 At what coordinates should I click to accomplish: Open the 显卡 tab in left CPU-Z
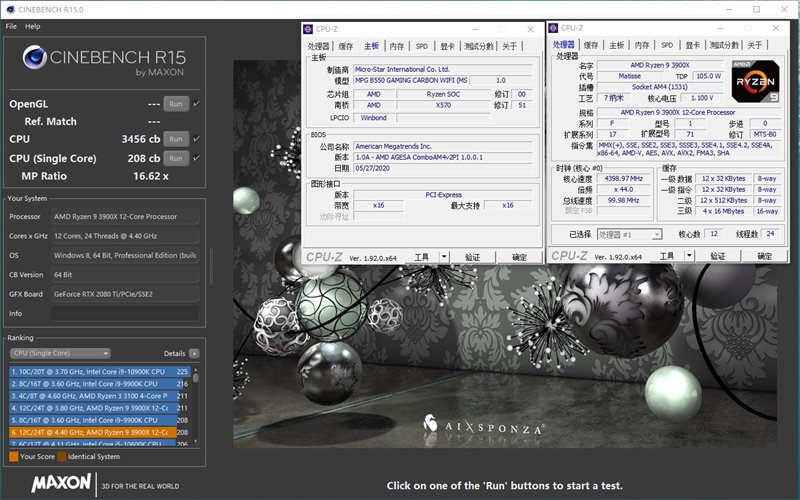point(447,46)
